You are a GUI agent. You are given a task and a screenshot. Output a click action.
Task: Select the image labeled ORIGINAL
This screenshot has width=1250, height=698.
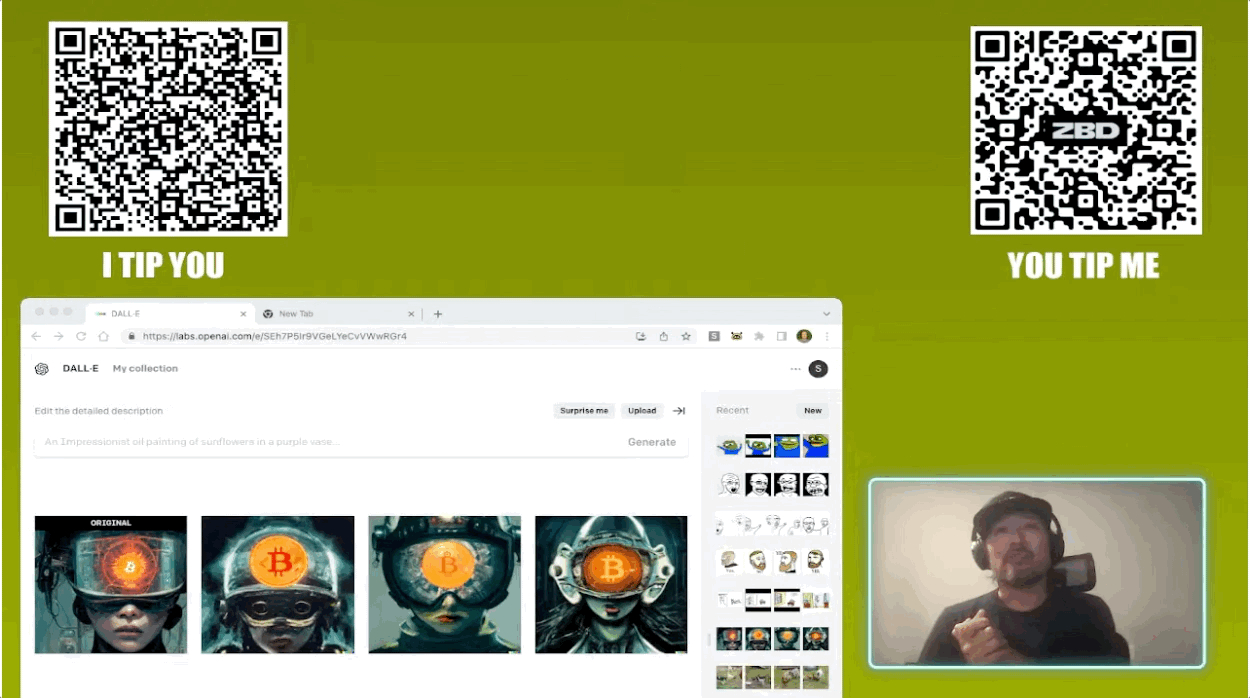[111, 585]
